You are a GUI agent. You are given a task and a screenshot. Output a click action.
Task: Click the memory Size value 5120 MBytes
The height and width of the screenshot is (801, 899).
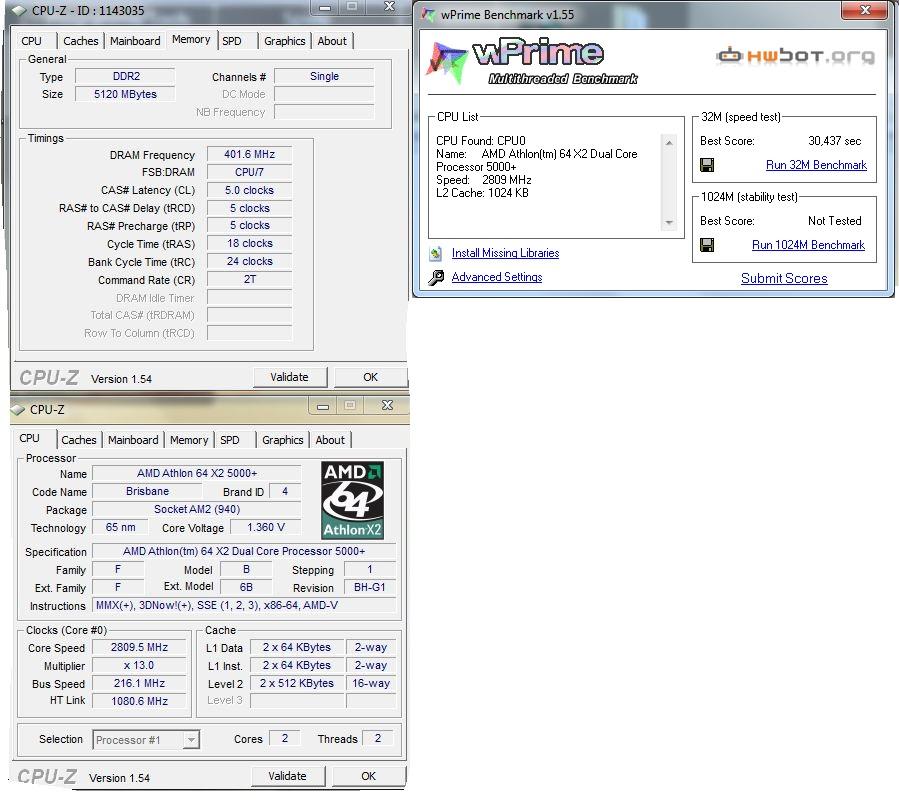125,95
